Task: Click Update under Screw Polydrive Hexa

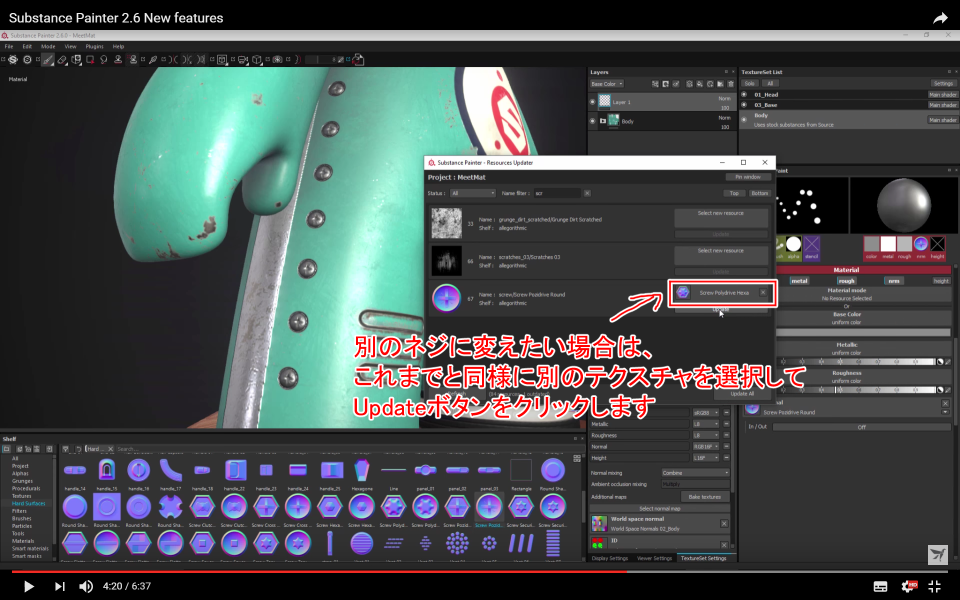Action: (721, 310)
